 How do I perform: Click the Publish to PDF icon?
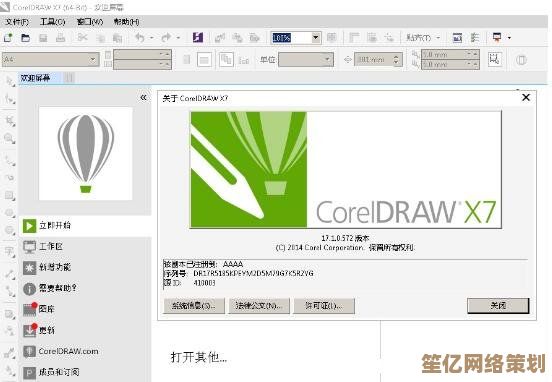254,38
